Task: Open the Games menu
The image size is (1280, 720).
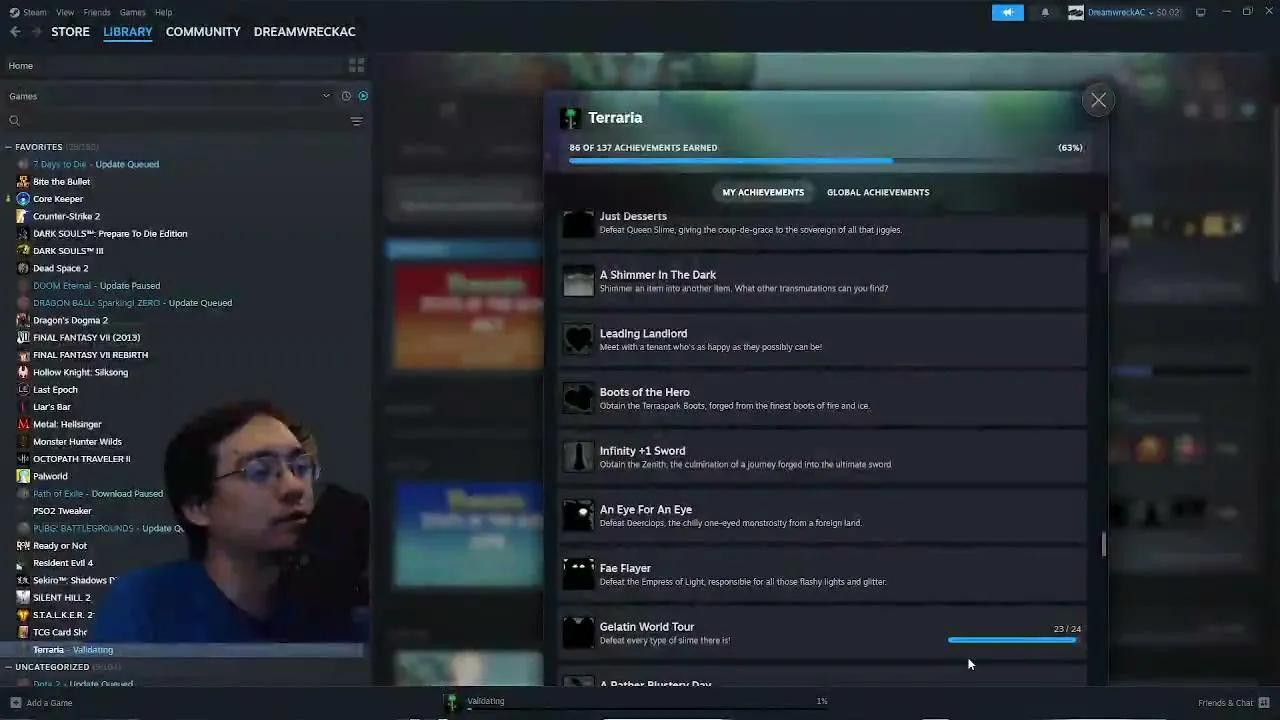Action: [x=132, y=12]
